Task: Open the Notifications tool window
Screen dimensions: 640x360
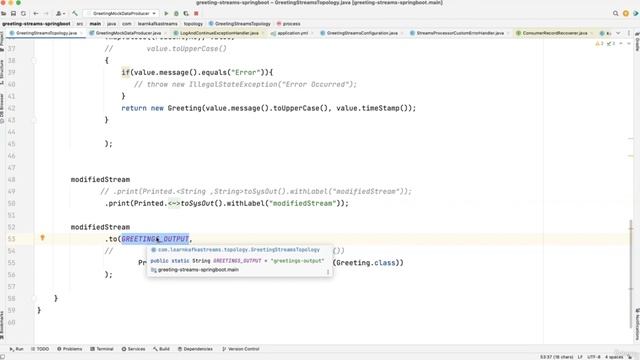Action: (x=637, y=324)
